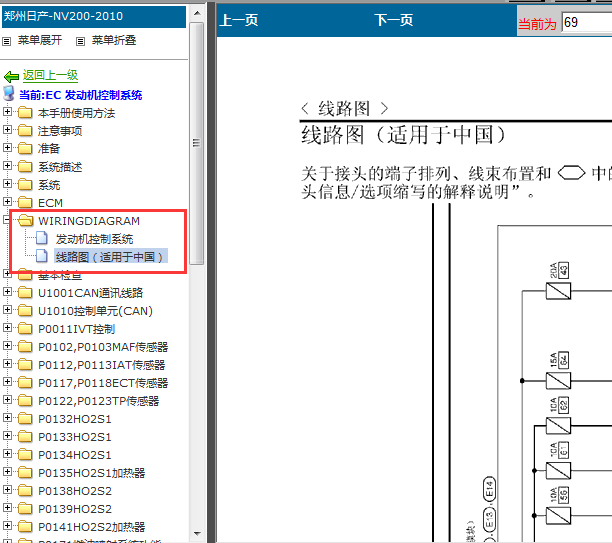Select the P0138HO2S2 tree item
This screenshot has height=543, width=612.
coord(75,491)
